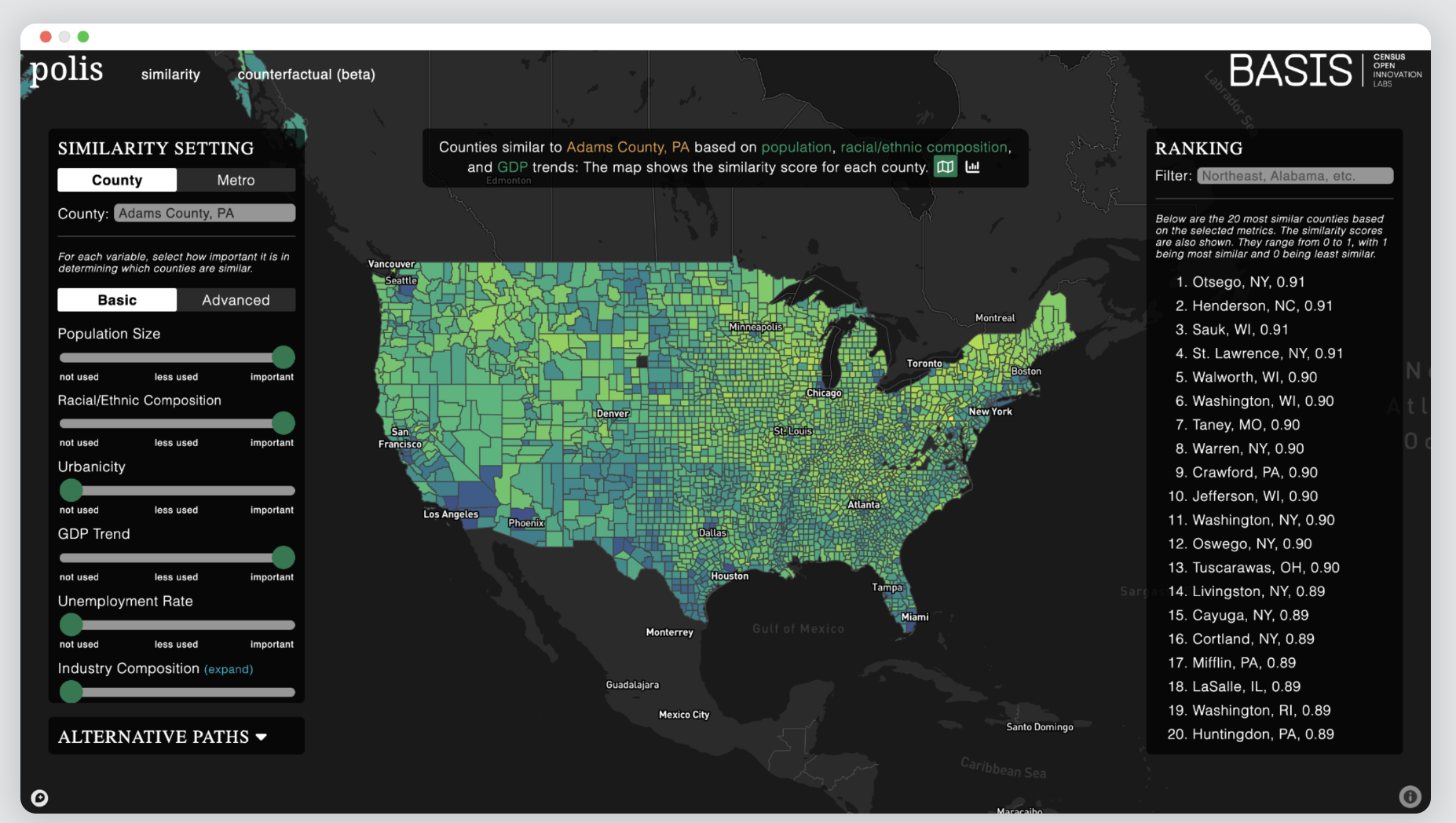Select Huntingdon, PA in ranking list
This screenshot has height=823, width=1456.
[x=1263, y=734]
